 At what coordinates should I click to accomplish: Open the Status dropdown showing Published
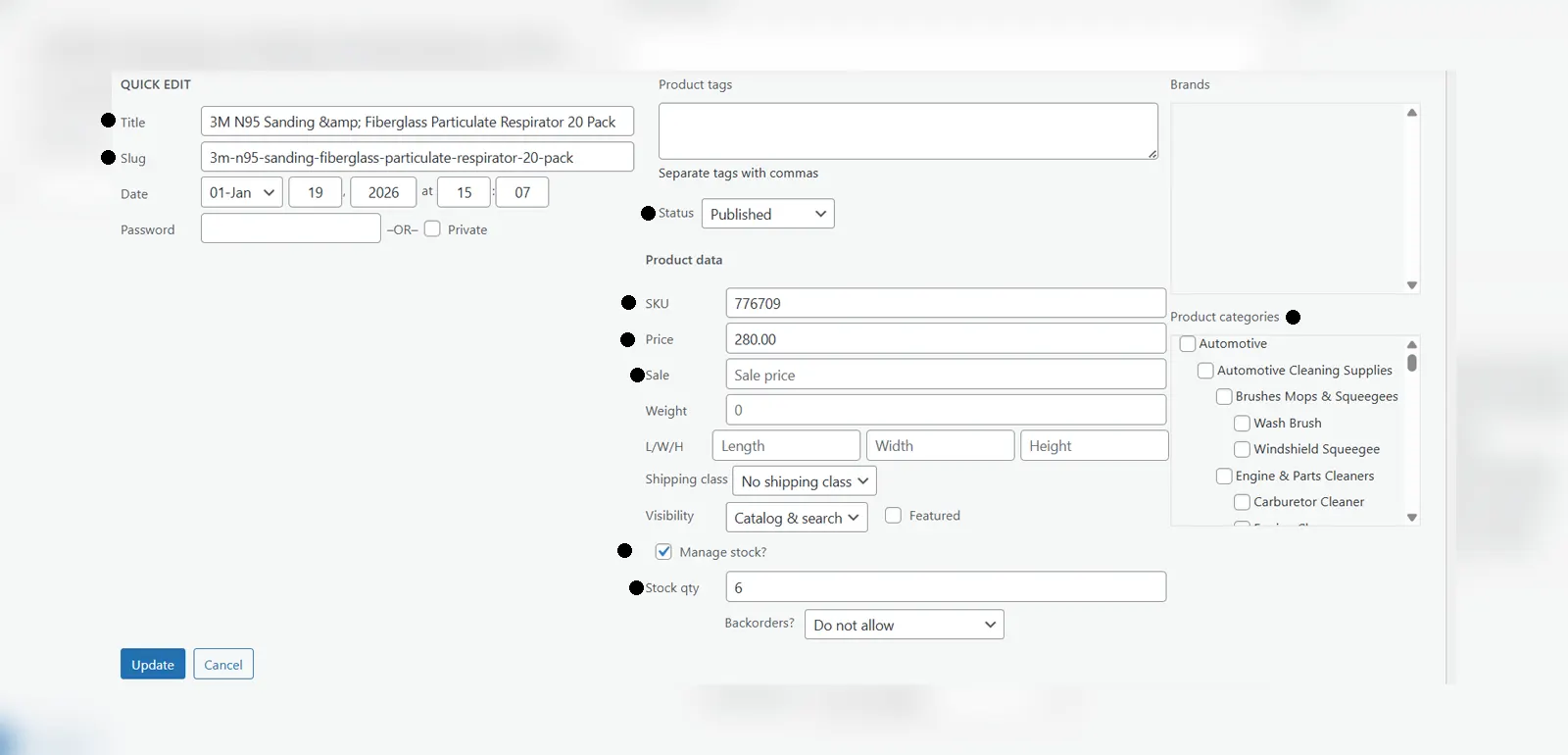point(767,214)
